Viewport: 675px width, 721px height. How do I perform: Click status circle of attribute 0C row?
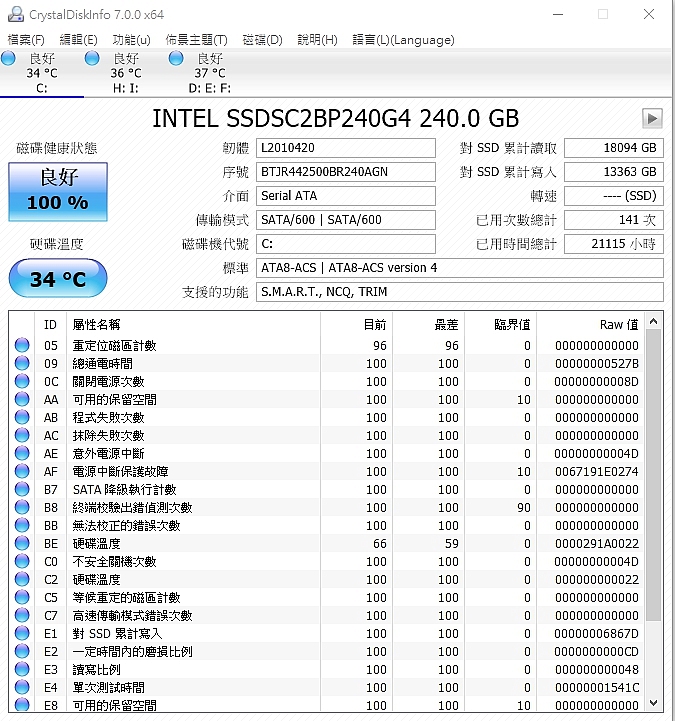(22, 381)
